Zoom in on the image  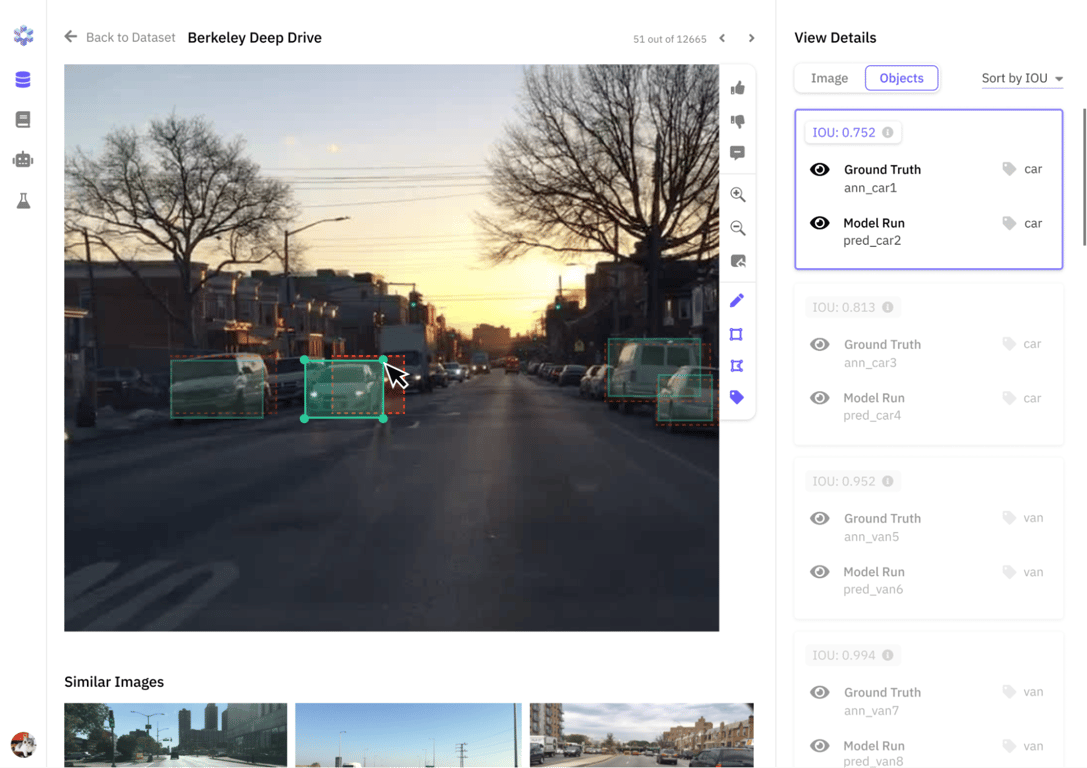[738, 195]
